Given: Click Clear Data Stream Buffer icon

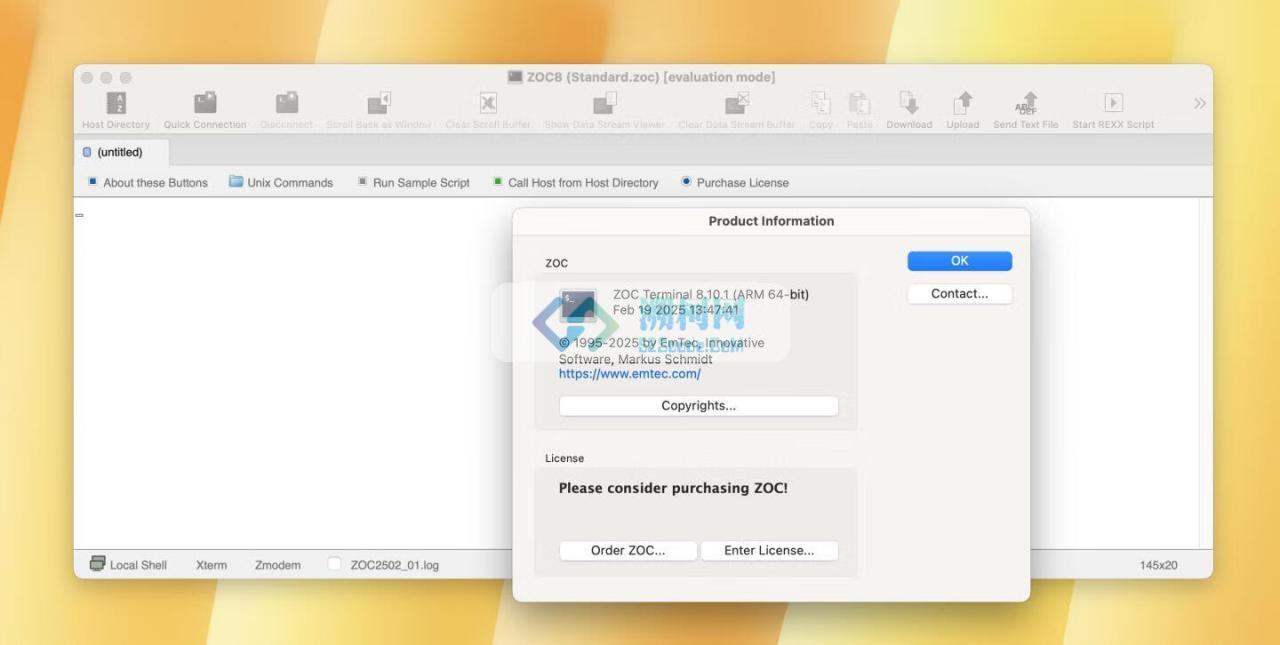Looking at the screenshot, I should (x=737, y=103).
